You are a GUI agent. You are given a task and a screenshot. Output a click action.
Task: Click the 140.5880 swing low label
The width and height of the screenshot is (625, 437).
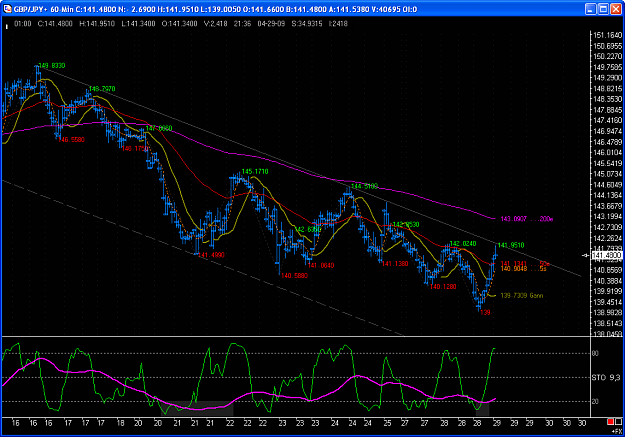click(295, 276)
